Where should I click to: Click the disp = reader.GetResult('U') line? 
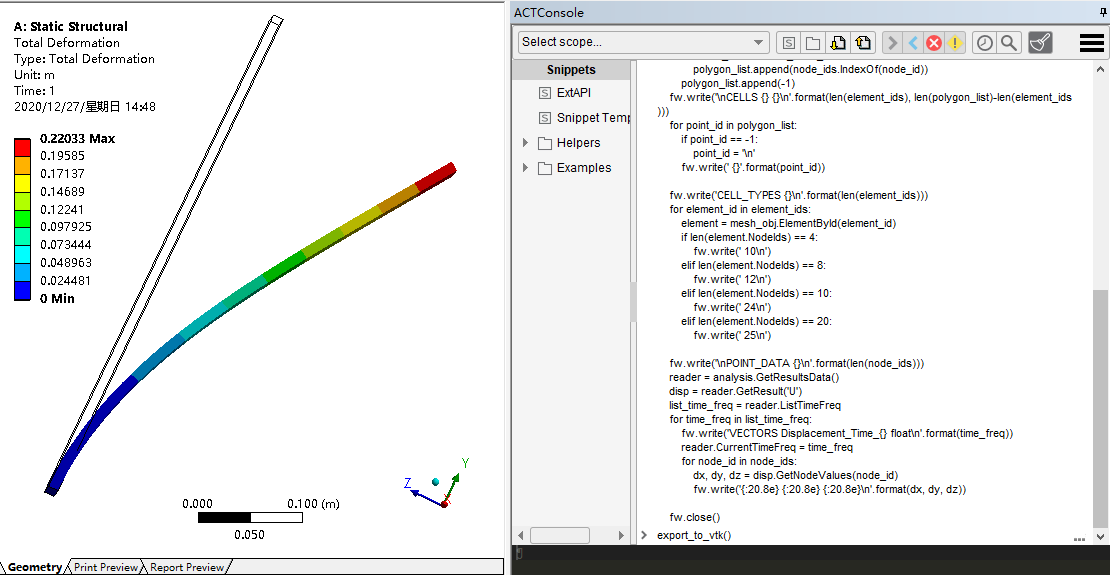coord(736,392)
